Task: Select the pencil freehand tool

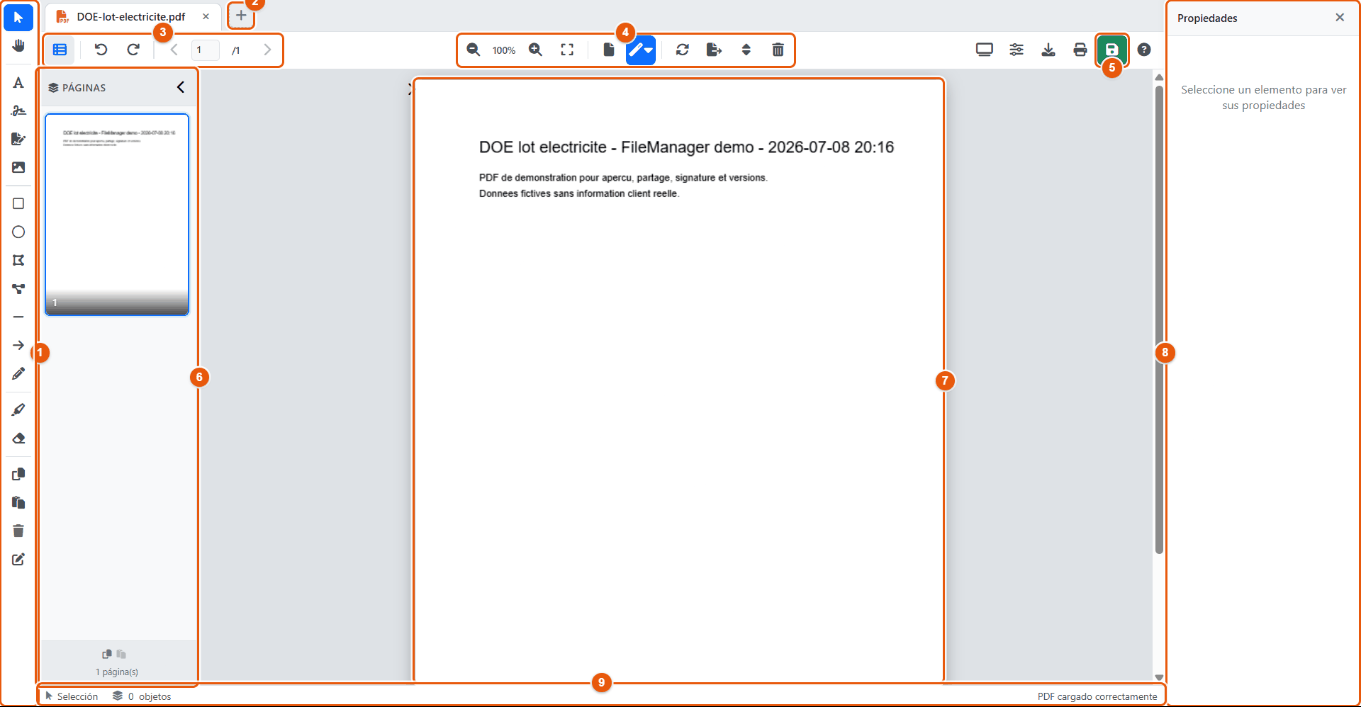Action: 18,374
